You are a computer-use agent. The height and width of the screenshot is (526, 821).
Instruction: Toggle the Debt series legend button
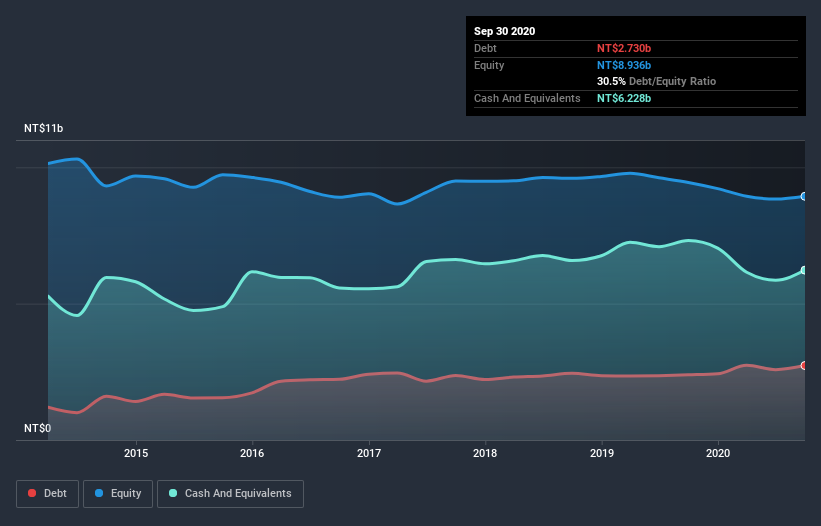(x=48, y=494)
